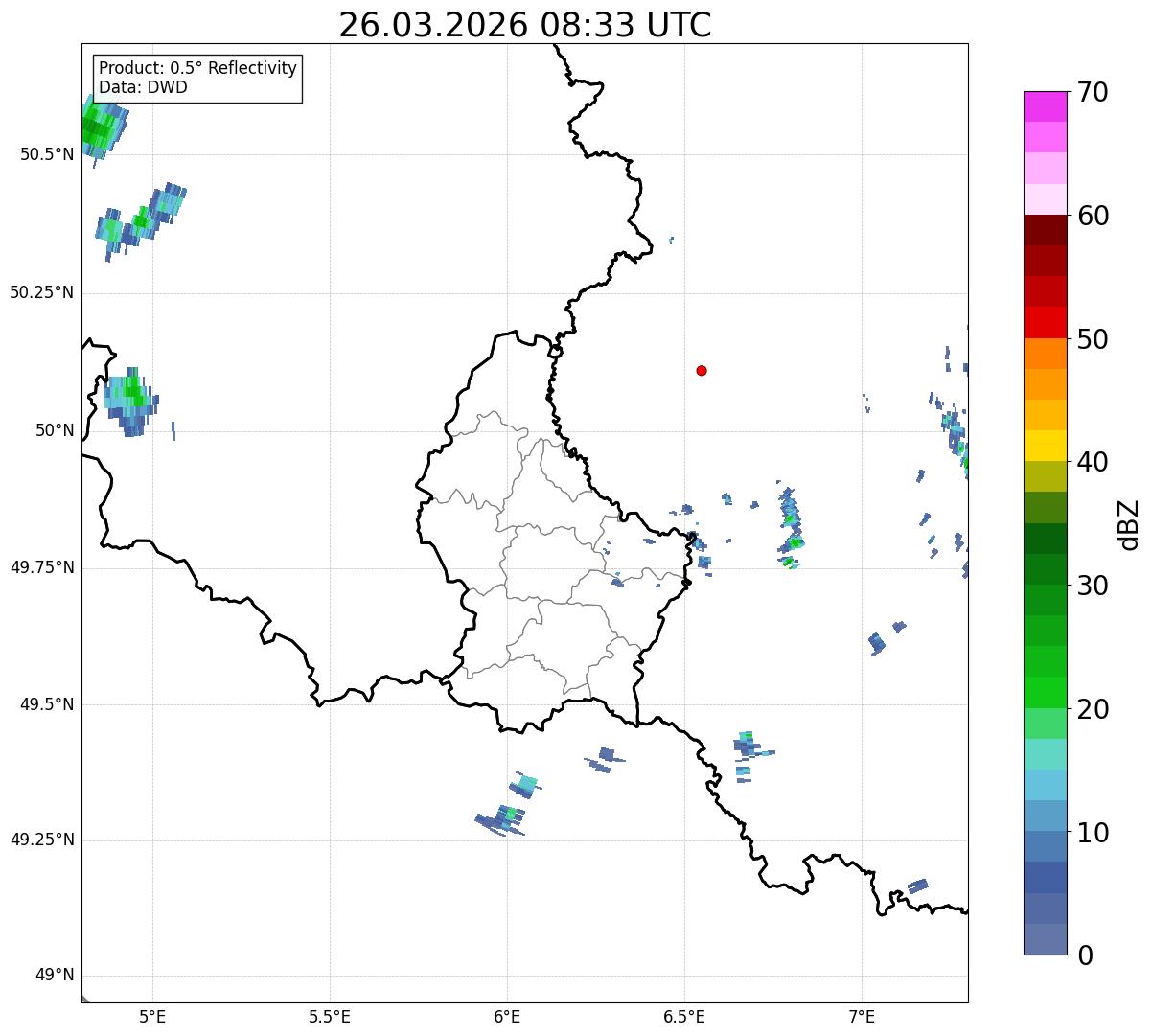Image resolution: width=1152 pixels, height=1036 pixels.
Task: Click the bright green colorbar segment at 20
Action: [1046, 692]
